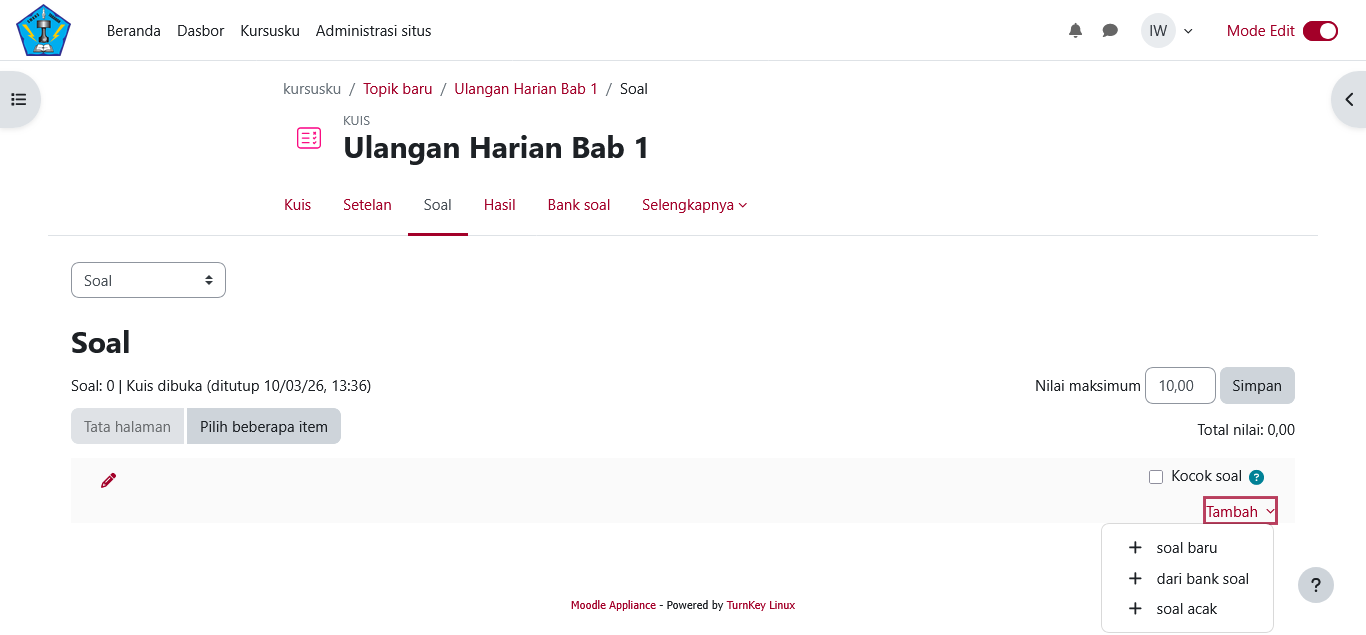Expand the right block drawer arrow
Screen dimensions: 1366x635
[x=1349, y=99]
